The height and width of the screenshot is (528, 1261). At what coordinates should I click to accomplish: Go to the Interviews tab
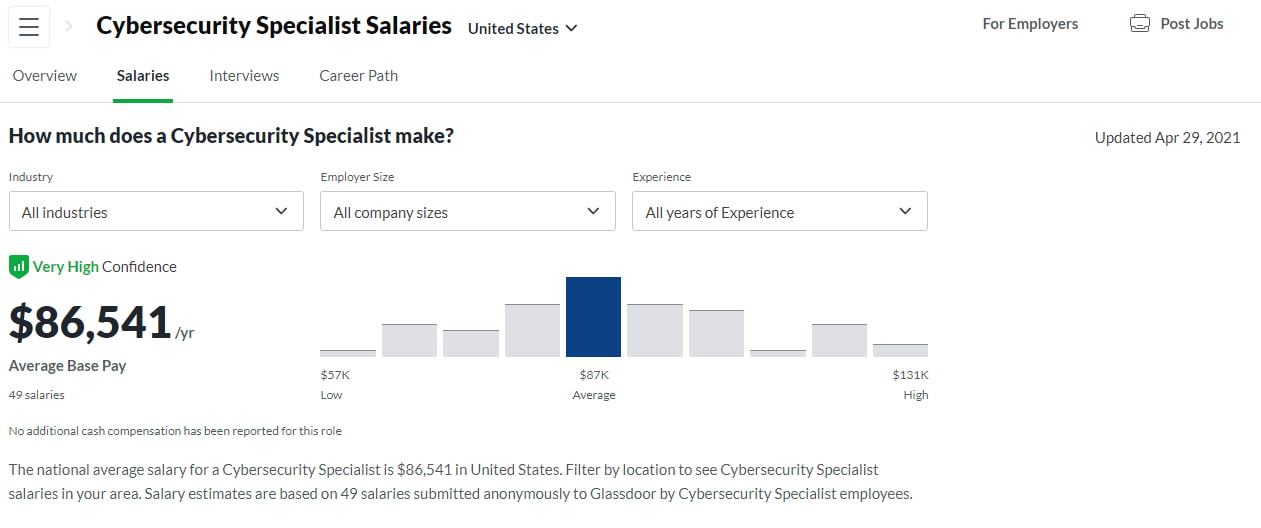(244, 76)
